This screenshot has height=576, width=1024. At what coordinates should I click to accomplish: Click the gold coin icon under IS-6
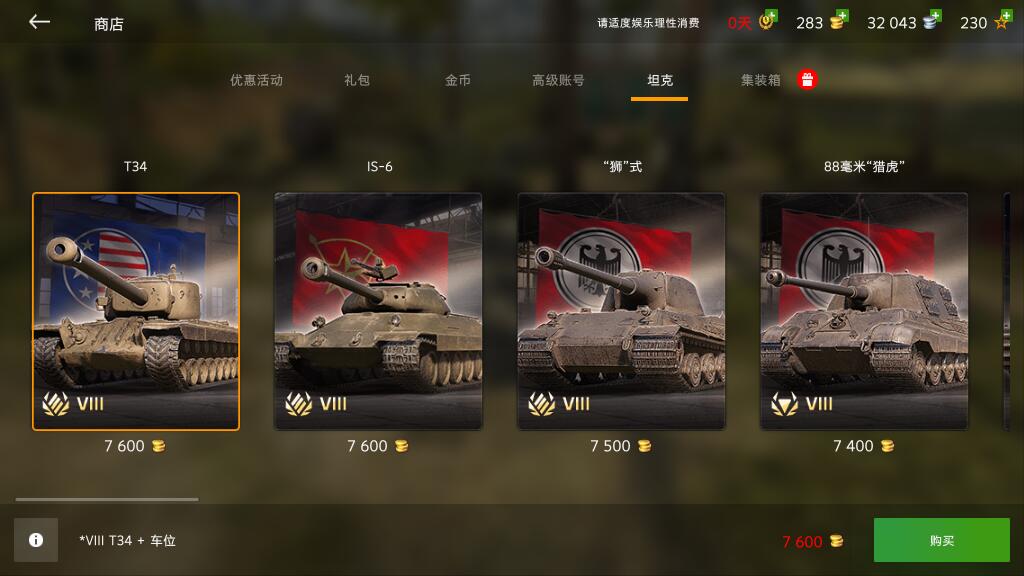pos(401,446)
